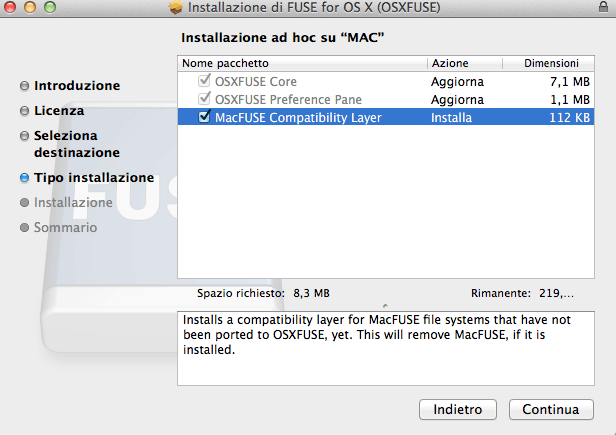Click the Installazione step bullet

(x=24, y=203)
